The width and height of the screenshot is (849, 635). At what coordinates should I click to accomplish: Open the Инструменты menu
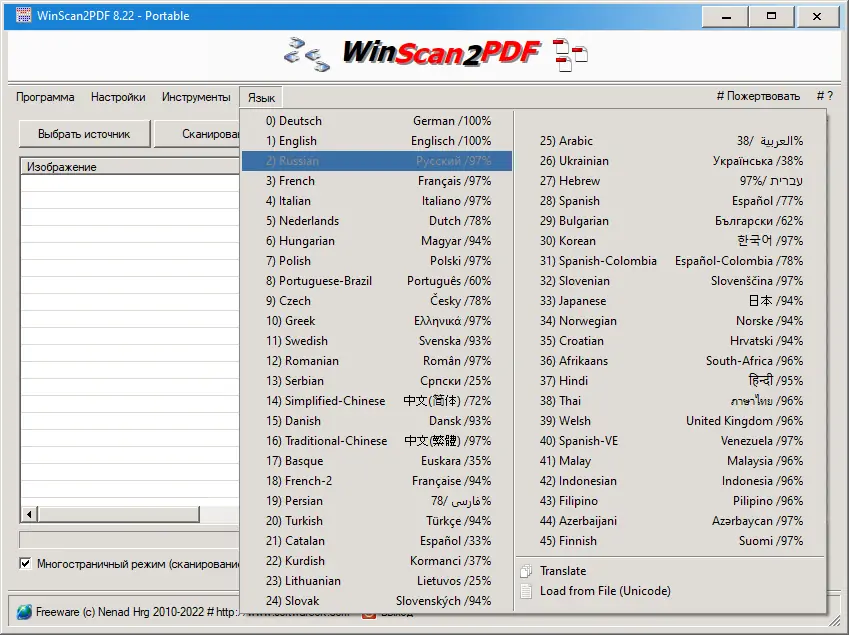(196, 97)
